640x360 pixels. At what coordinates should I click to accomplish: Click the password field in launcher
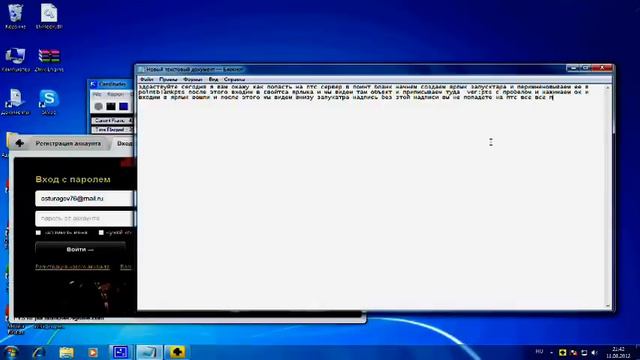[85, 218]
